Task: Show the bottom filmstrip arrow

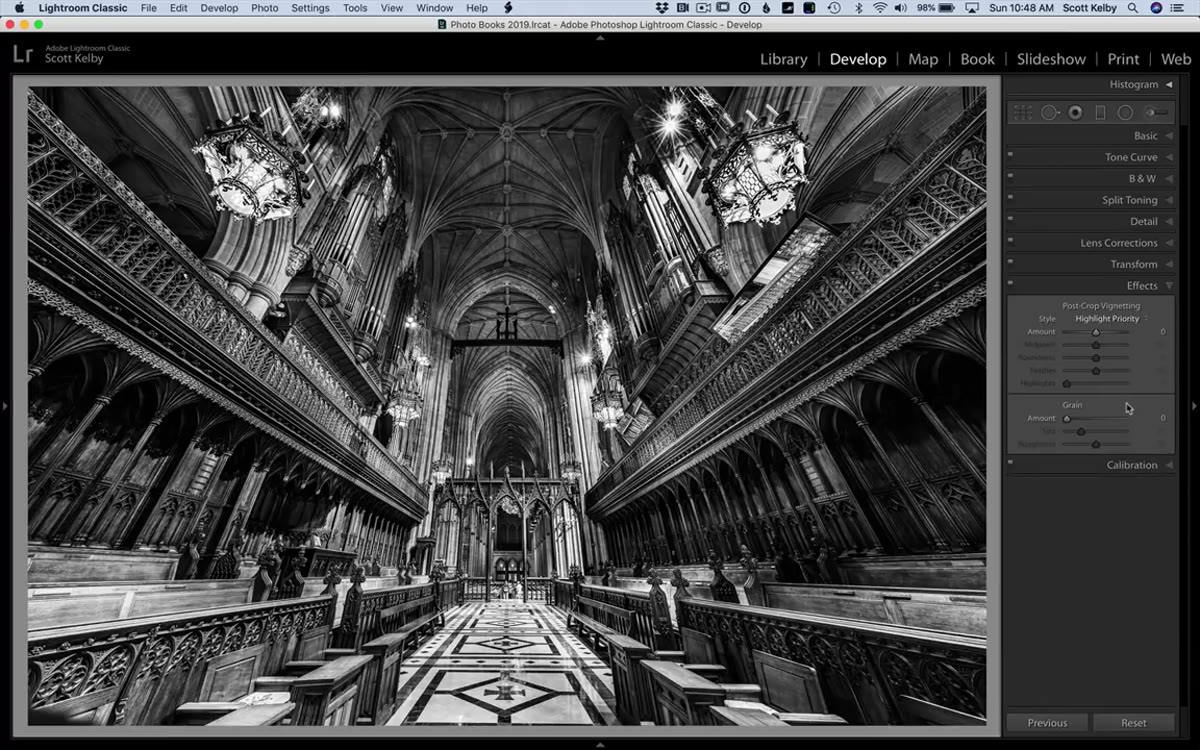Action: pos(600,744)
